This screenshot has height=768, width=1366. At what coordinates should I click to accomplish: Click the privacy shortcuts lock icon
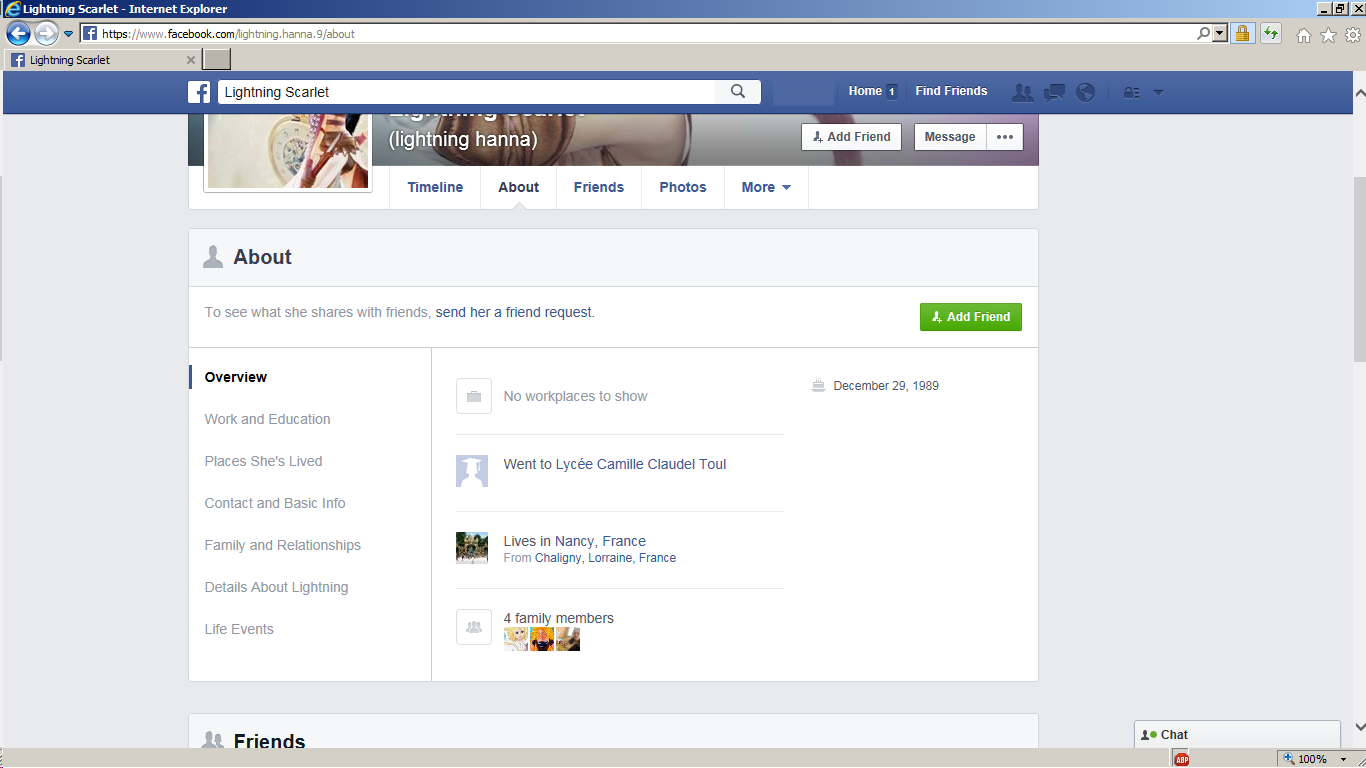coord(1131,92)
